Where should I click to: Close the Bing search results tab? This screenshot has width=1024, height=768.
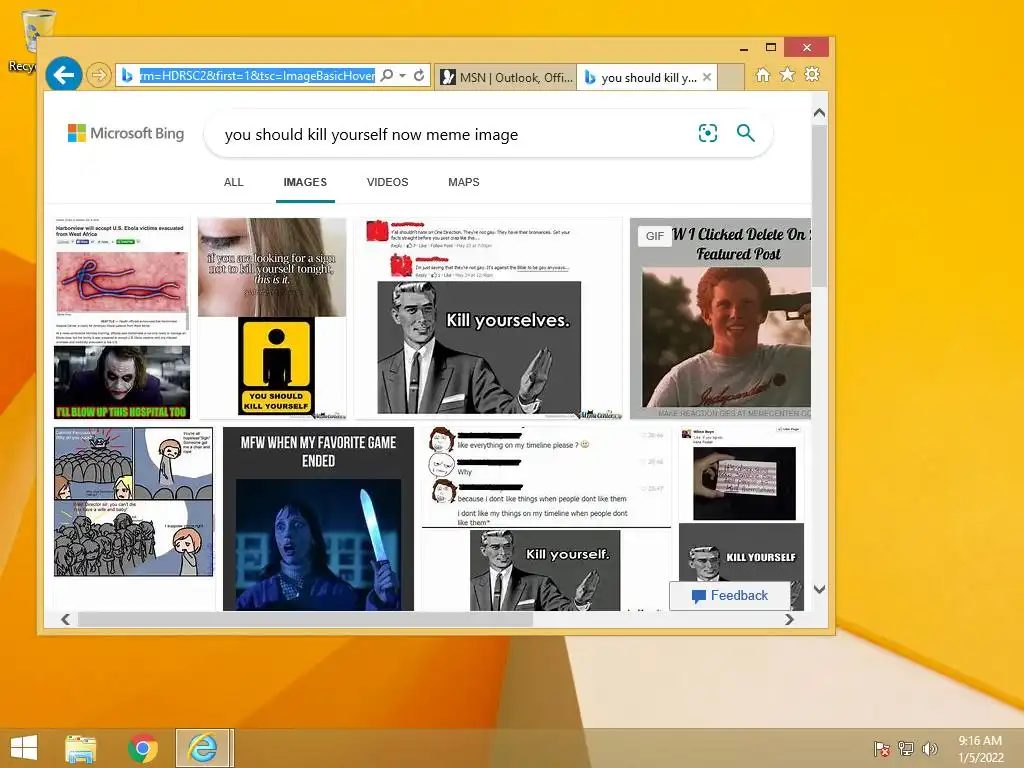pos(707,77)
